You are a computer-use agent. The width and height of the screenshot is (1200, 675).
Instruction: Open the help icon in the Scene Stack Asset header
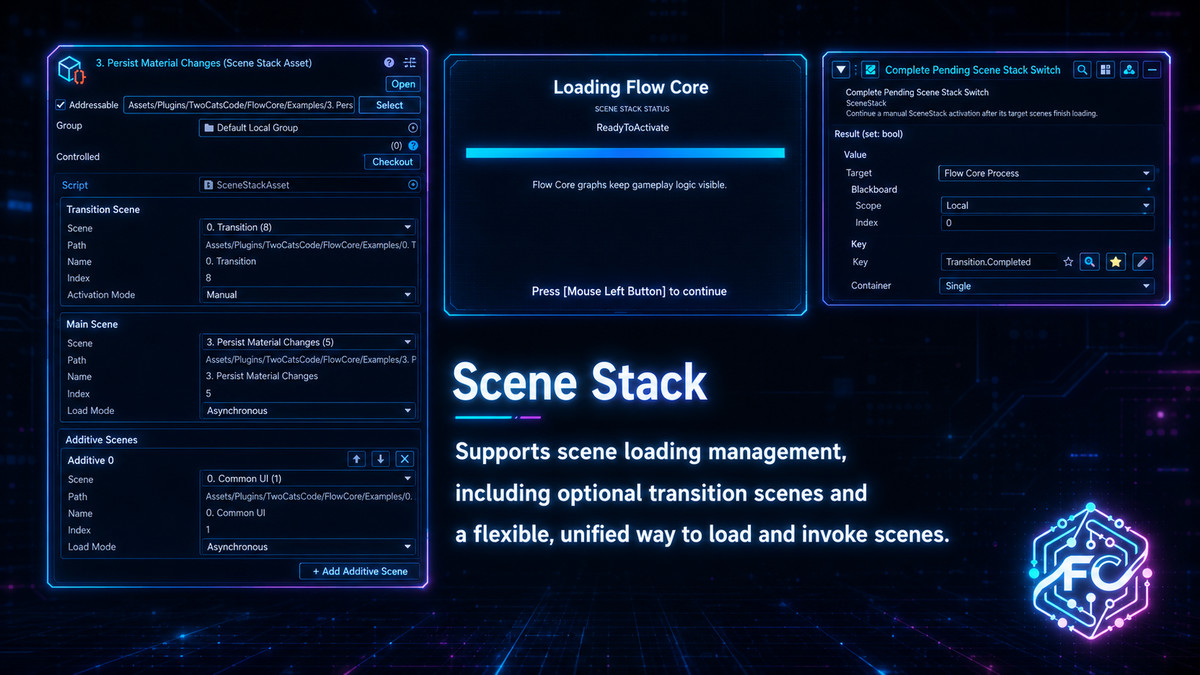[390, 63]
